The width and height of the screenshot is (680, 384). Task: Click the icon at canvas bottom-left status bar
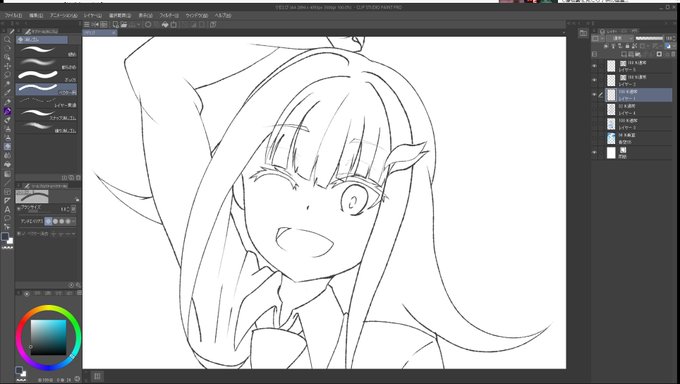click(97, 376)
